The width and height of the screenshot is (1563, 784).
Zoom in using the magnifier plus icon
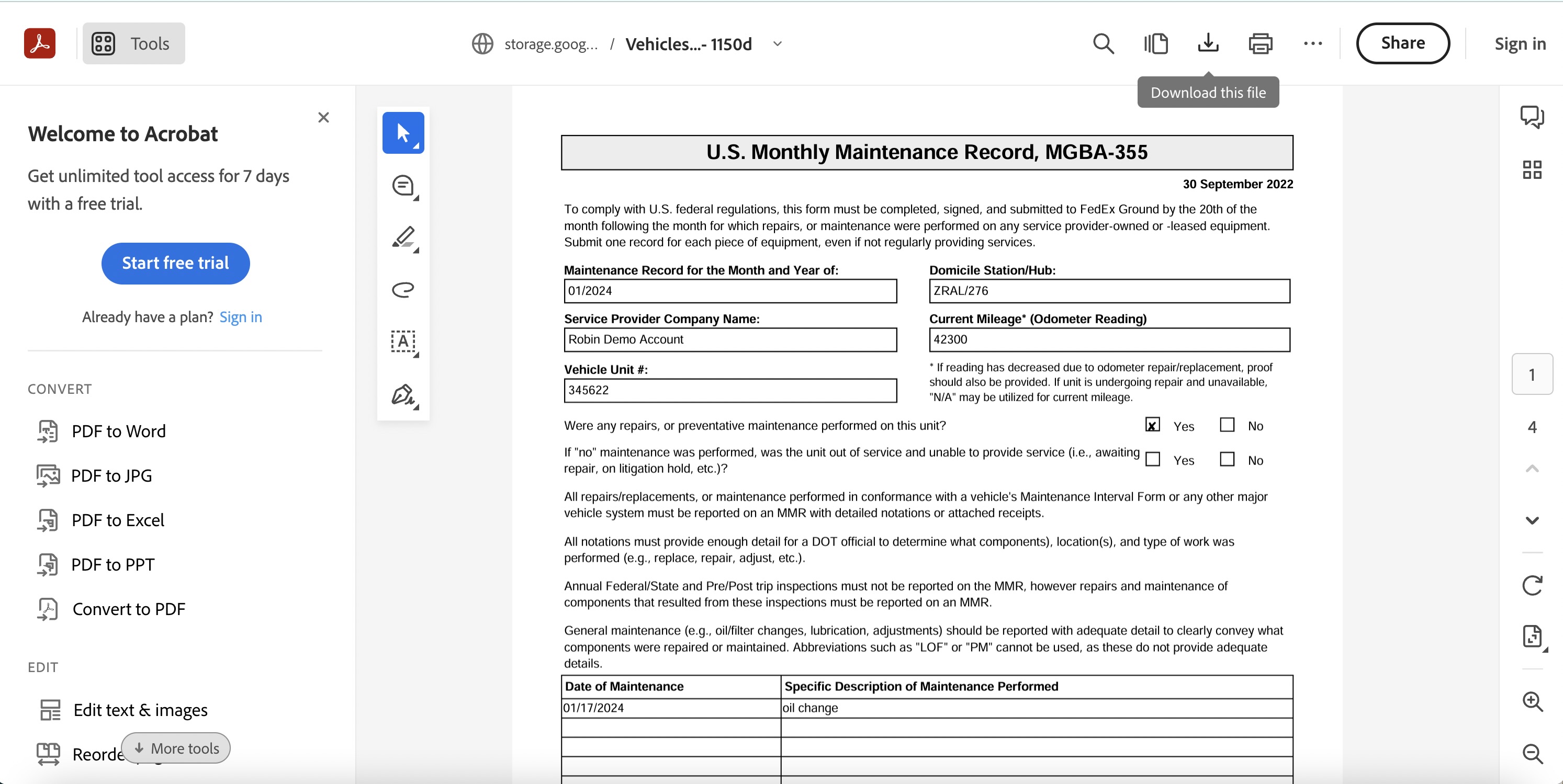click(1532, 701)
